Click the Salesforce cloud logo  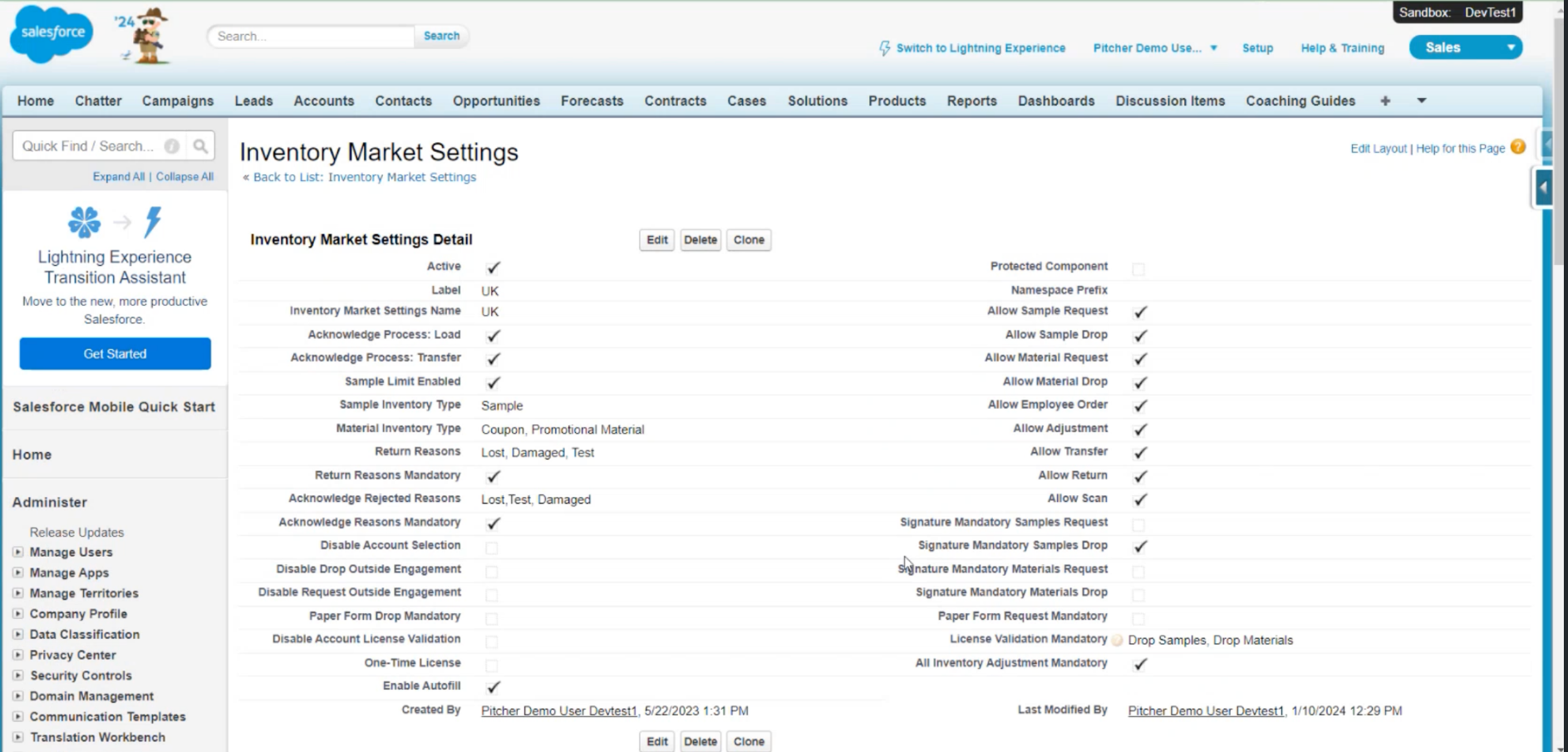[52, 34]
